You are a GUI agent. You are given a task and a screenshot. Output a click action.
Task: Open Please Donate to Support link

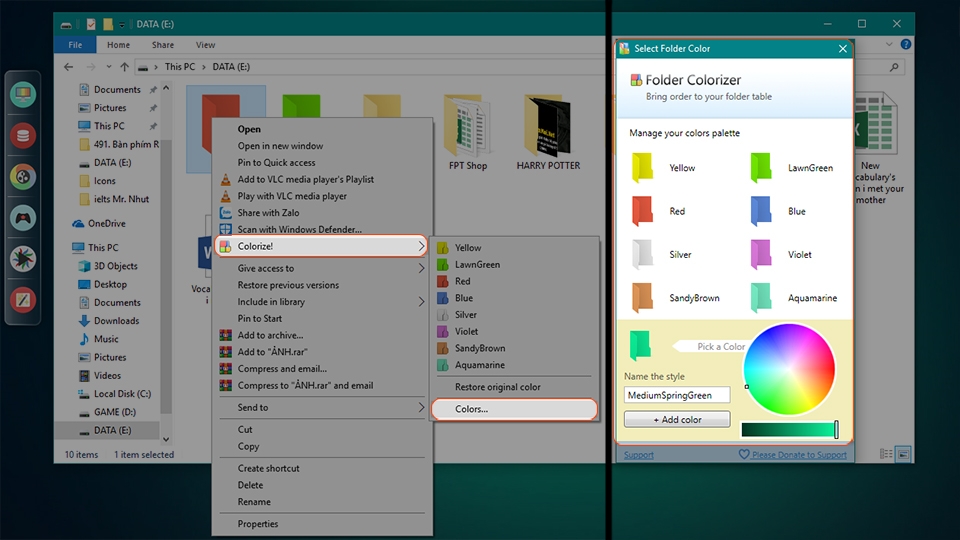pyautogui.click(x=792, y=454)
